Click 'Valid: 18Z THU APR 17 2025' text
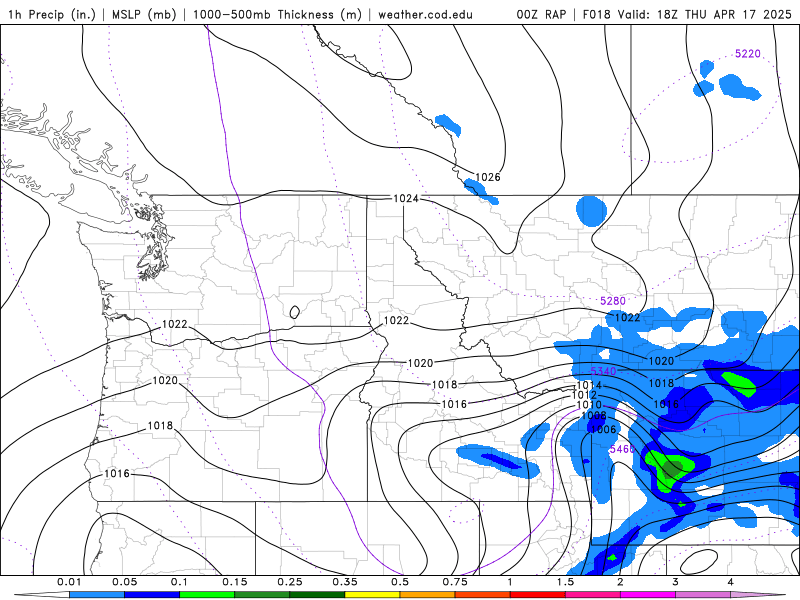 (705, 14)
